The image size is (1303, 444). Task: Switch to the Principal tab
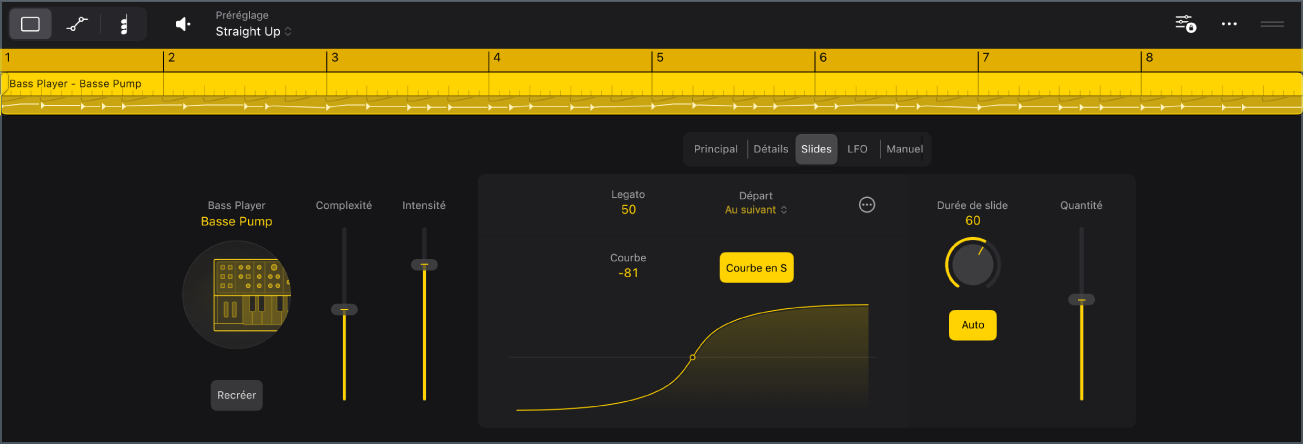[x=716, y=149]
